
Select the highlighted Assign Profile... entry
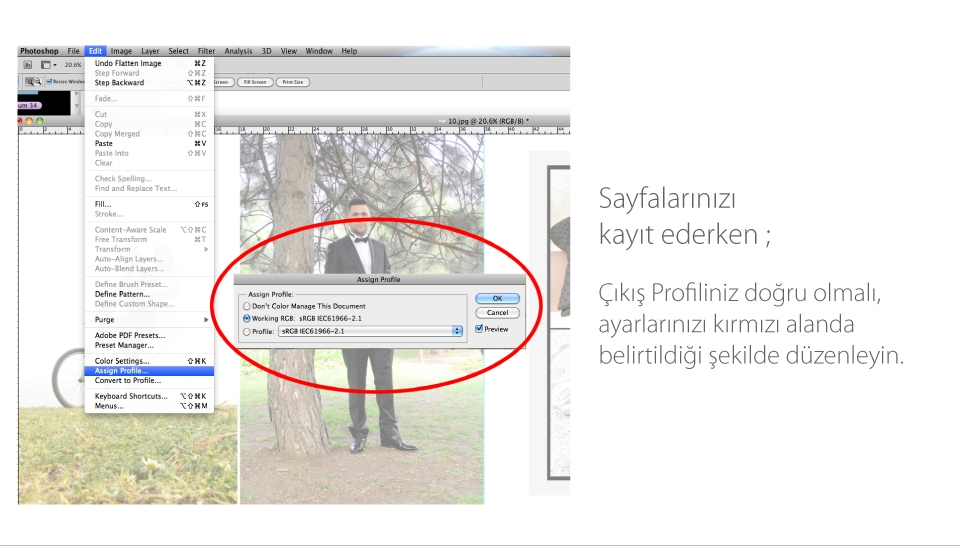(149, 371)
